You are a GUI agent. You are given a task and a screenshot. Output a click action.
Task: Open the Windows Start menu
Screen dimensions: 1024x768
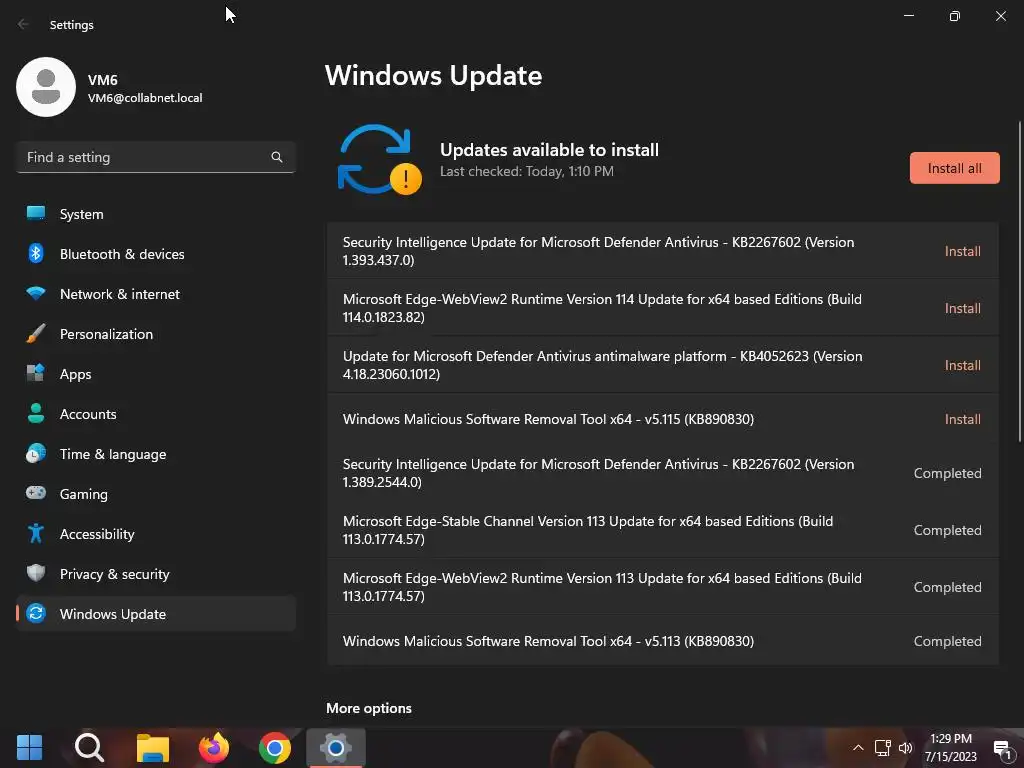point(29,747)
